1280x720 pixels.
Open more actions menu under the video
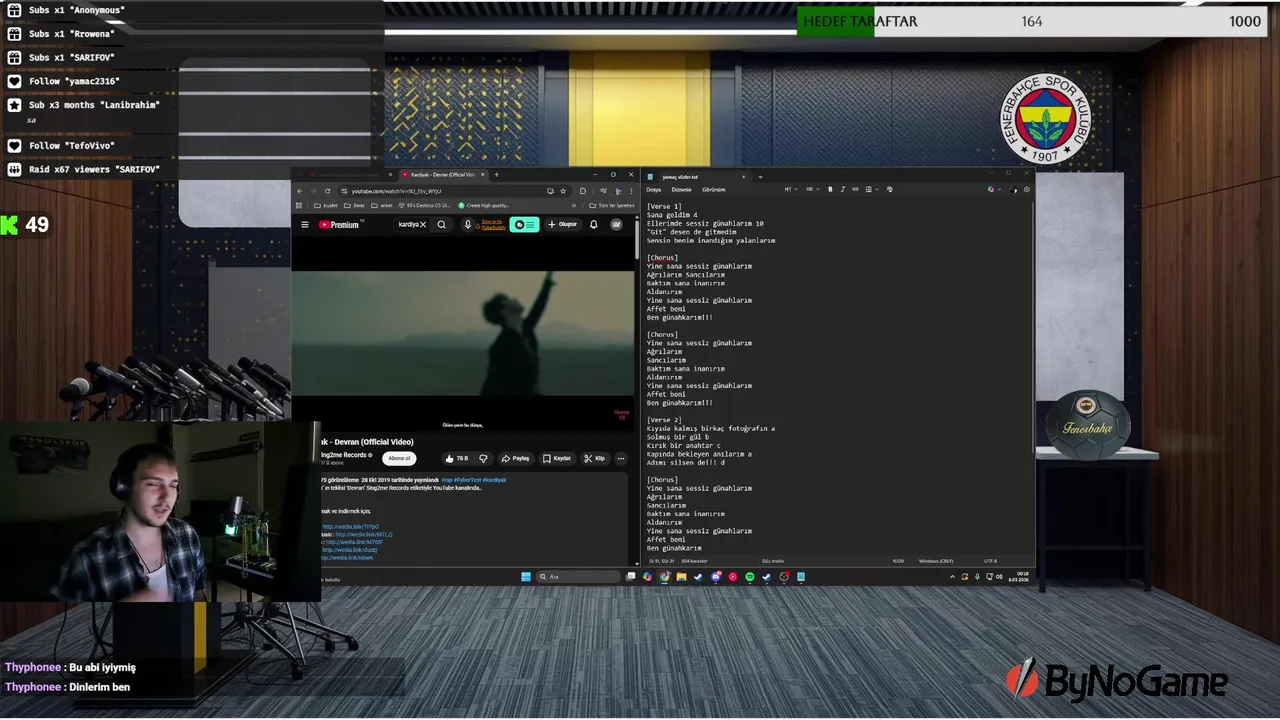tap(620, 458)
